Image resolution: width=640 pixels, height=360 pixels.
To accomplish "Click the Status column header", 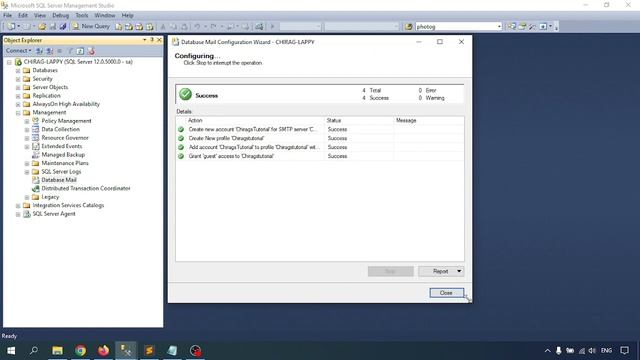I will click(x=359, y=120).
